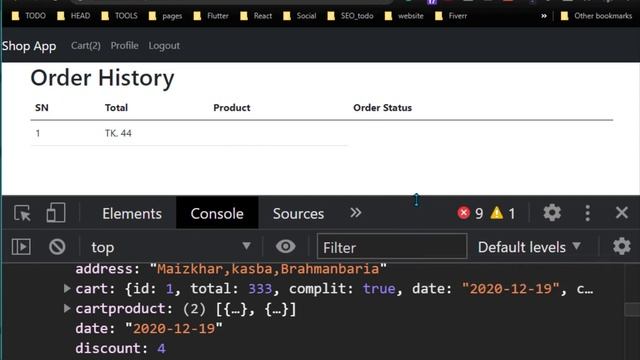The height and width of the screenshot is (360, 640).
Task: Switch to the Console tab
Action: (x=217, y=213)
